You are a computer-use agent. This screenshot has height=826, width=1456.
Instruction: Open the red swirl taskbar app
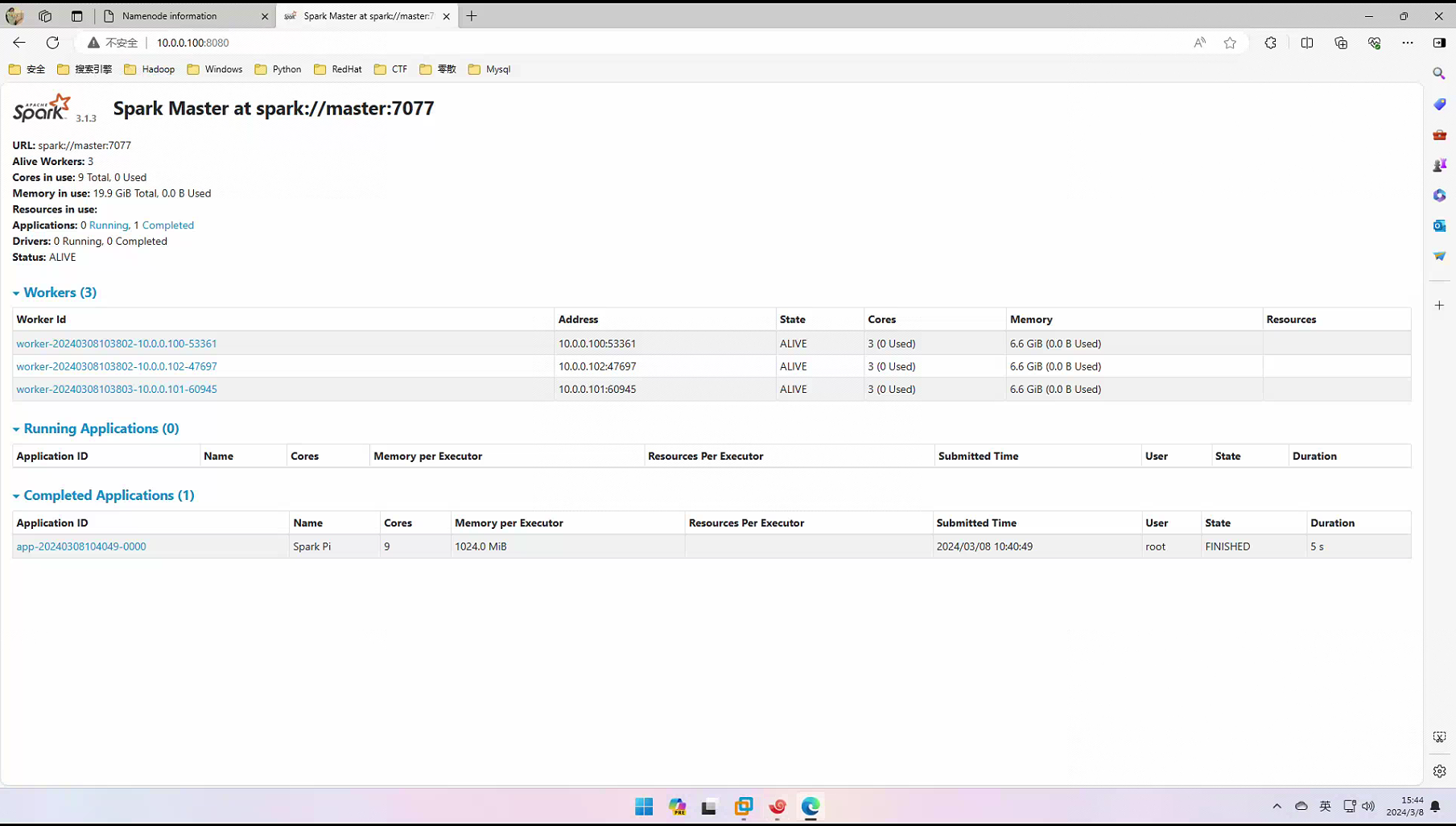pyautogui.click(x=777, y=807)
